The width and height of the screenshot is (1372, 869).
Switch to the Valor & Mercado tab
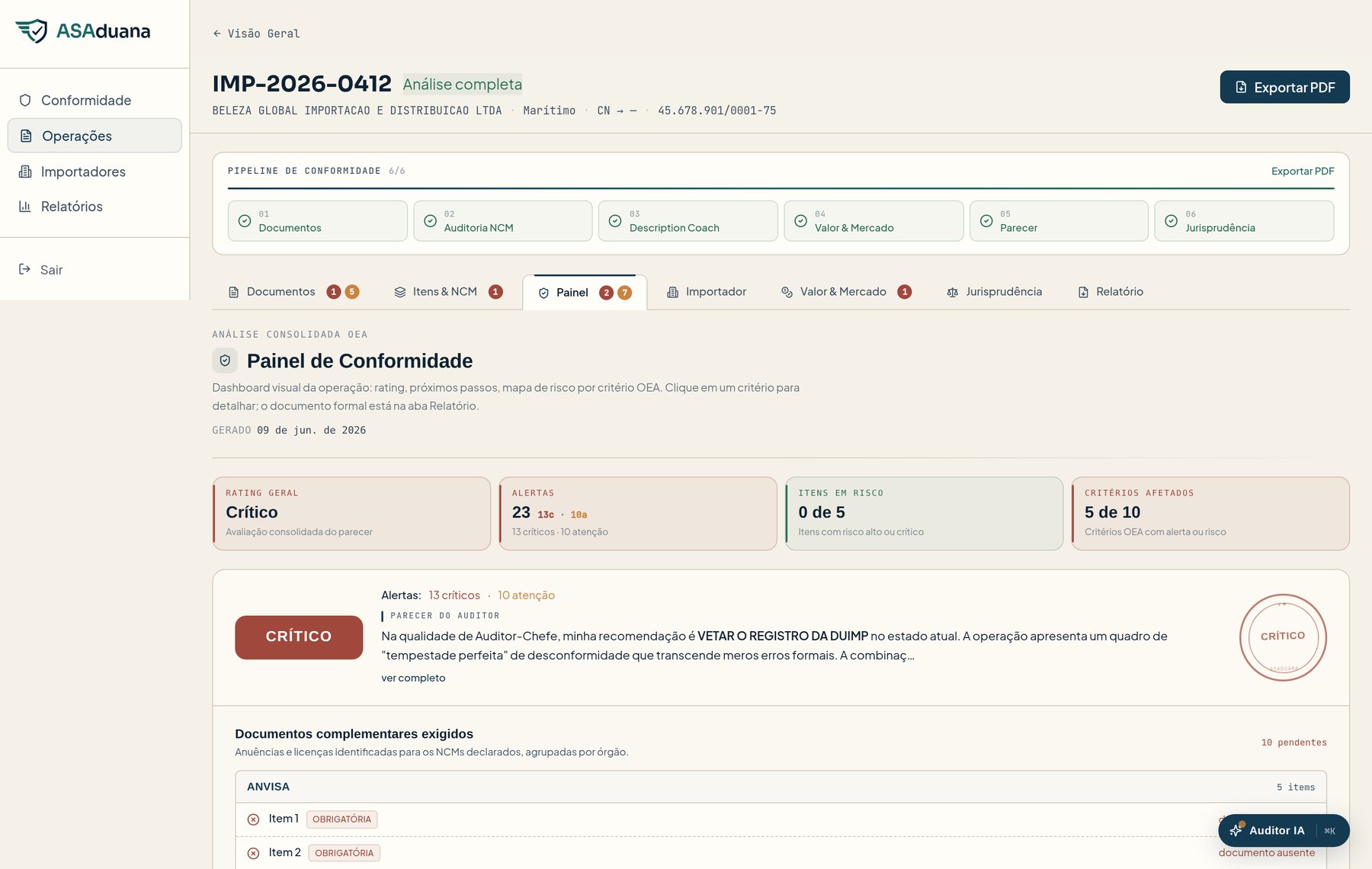(x=846, y=292)
